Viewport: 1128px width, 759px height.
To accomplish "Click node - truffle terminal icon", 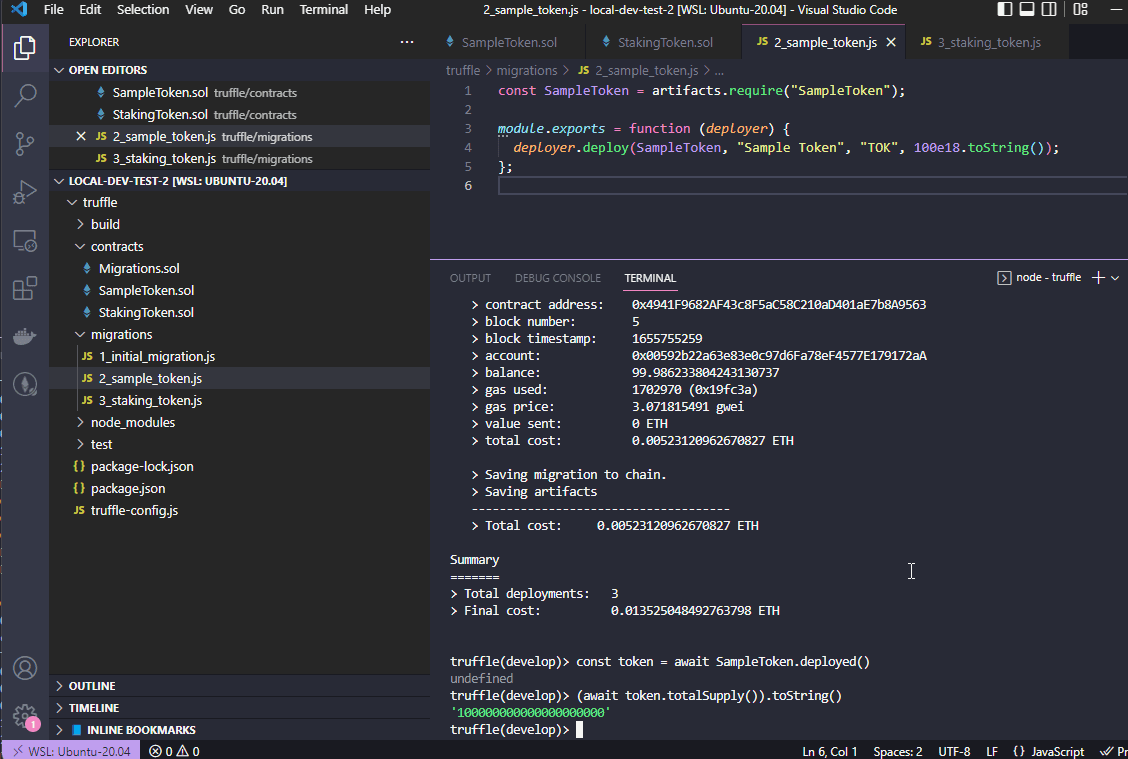I will pos(1004,278).
